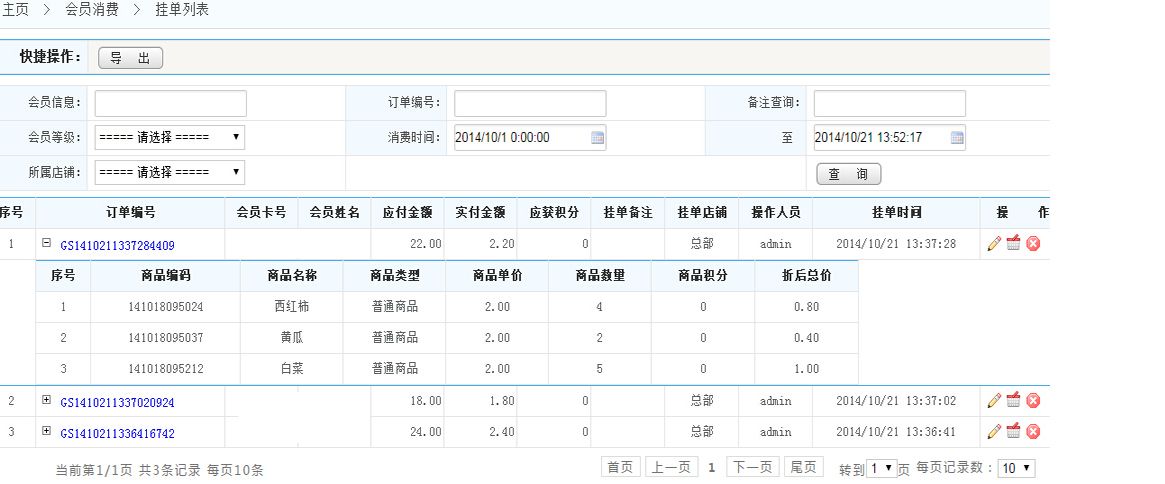Expand the details of order GS1410211336416742
1165x484 pixels.
tap(46, 431)
